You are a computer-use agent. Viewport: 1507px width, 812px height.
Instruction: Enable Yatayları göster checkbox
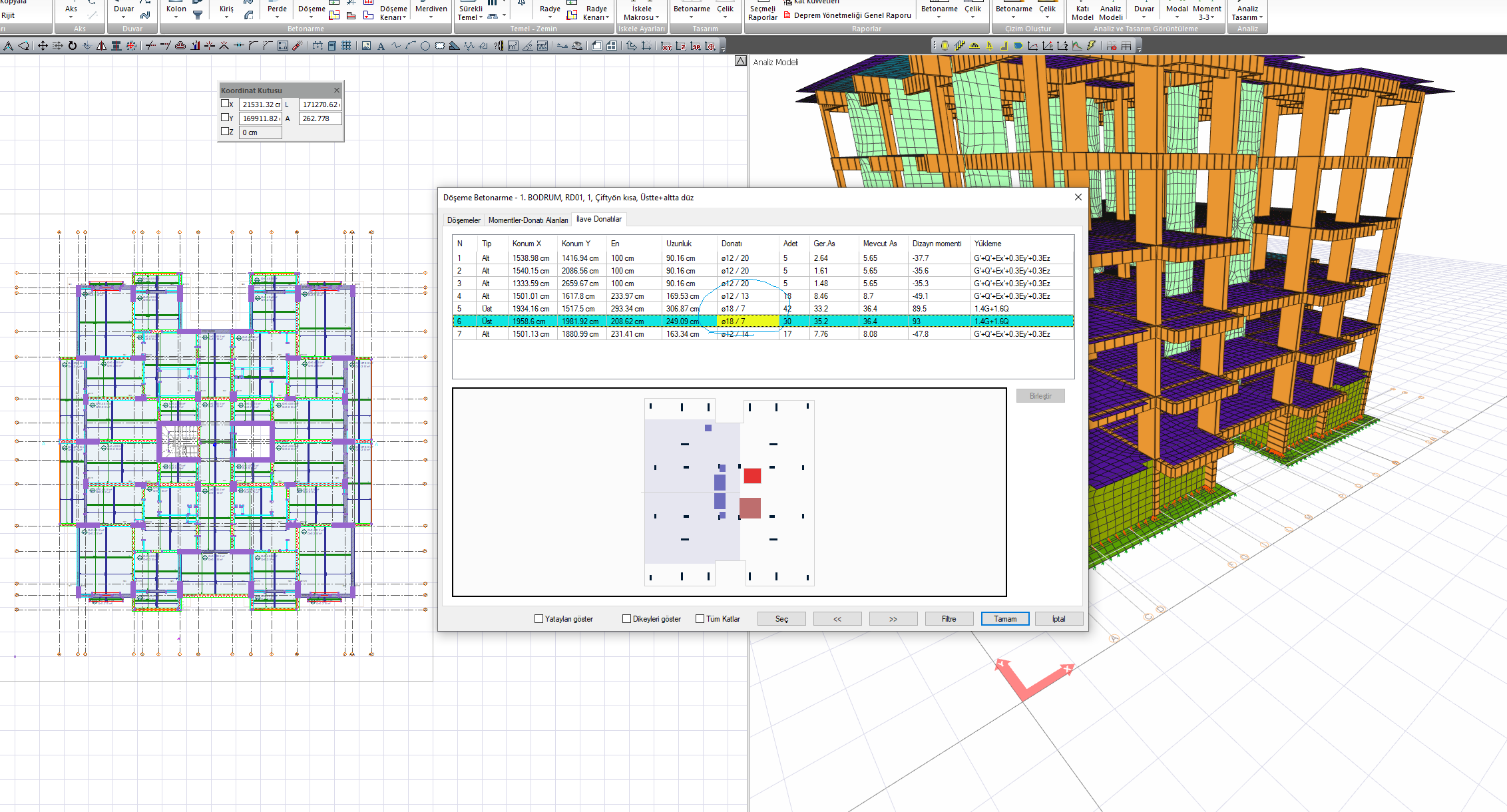coord(539,619)
